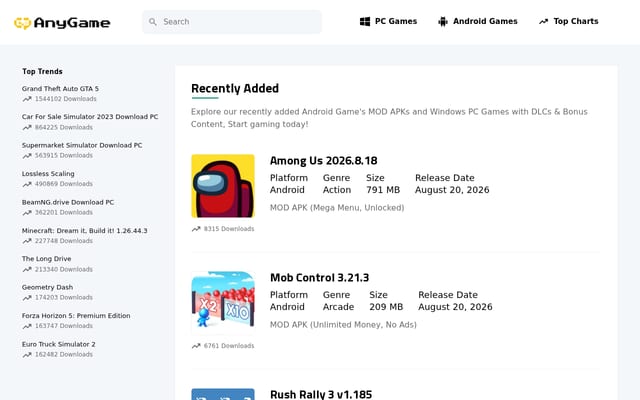Open BeamNG.drive Download PC link
This screenshot has height=400, width=640.
pos(68,202)
